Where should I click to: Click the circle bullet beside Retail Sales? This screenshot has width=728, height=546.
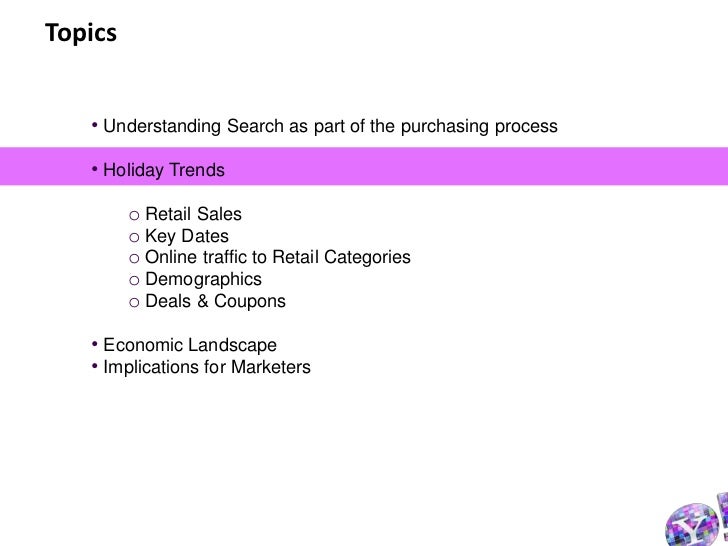coord(133,215)
